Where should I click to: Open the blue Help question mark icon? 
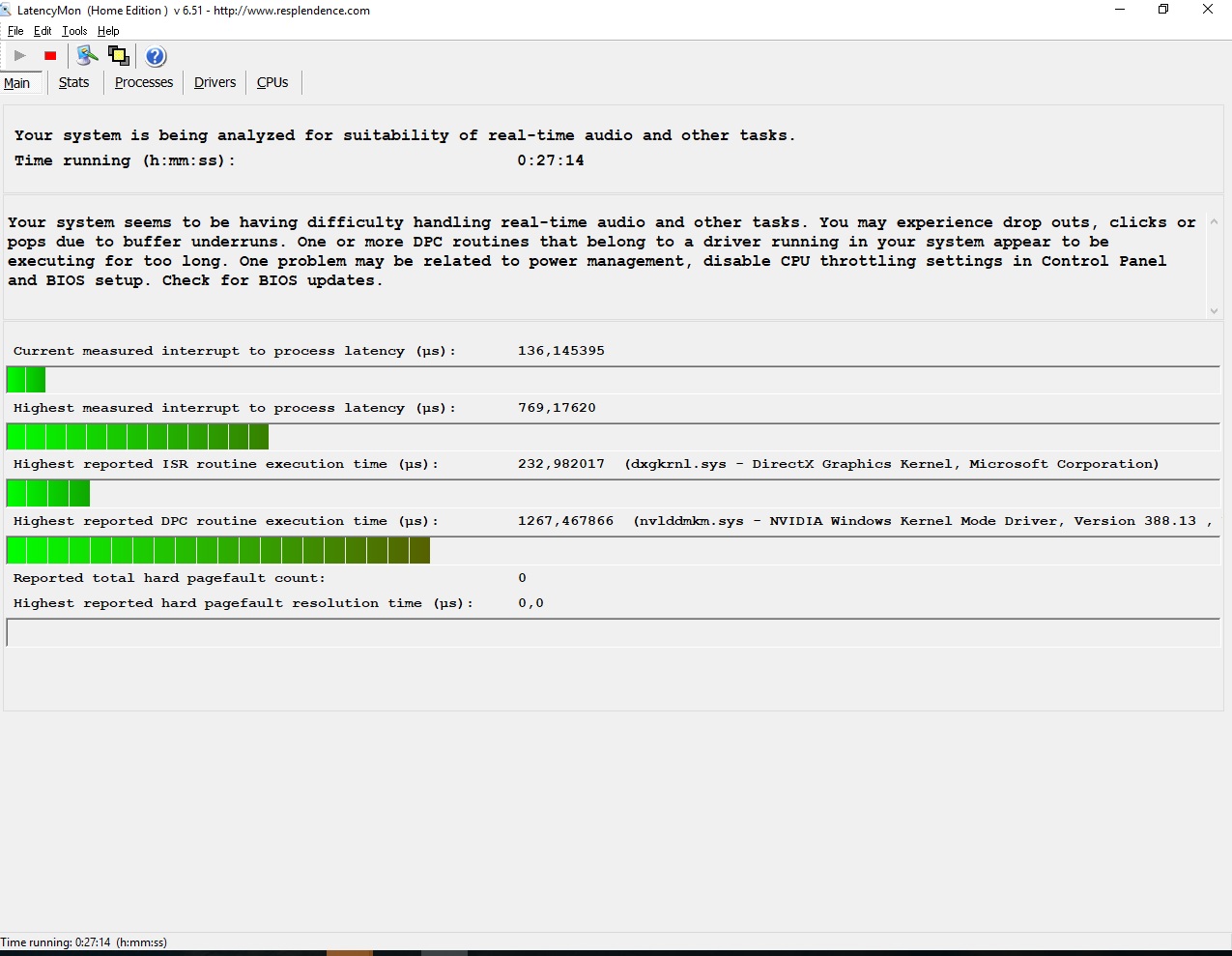(x=156, y=56)
